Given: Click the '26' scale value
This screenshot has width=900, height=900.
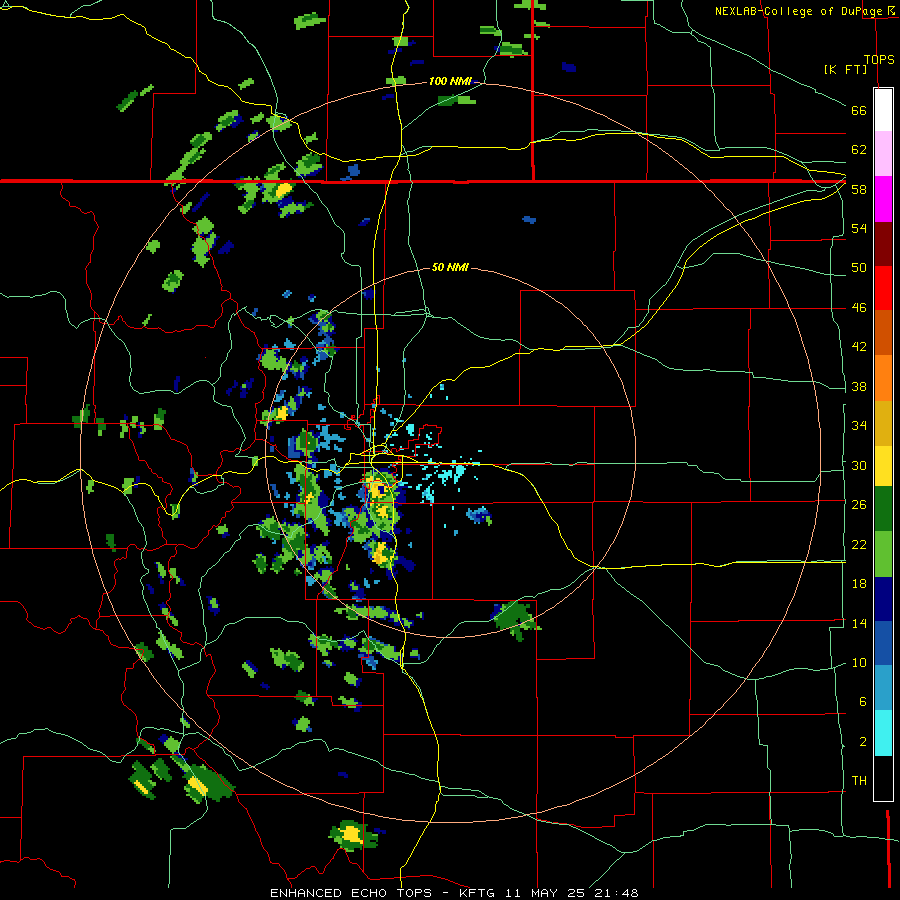Looking at the screenshot, I should tap(859, 505).
